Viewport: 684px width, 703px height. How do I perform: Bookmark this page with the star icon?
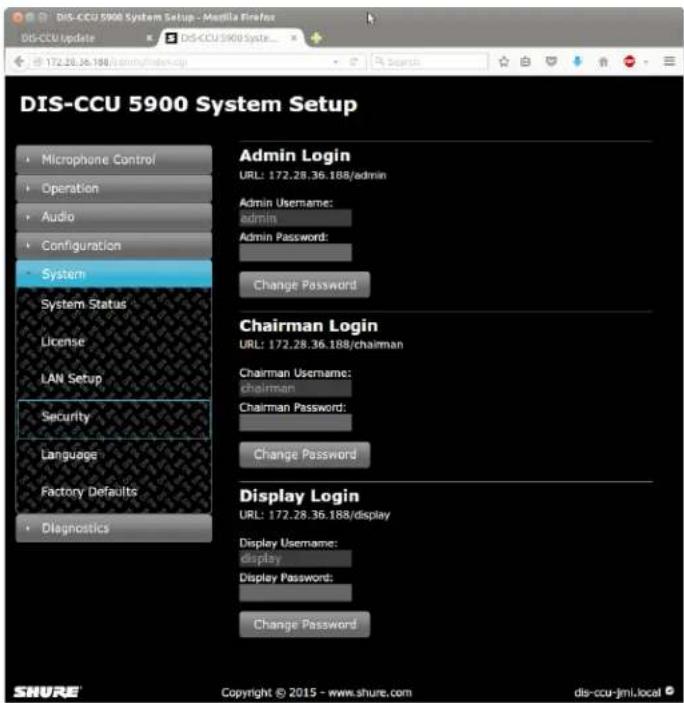pyautogui.click(x=504, y=61)
